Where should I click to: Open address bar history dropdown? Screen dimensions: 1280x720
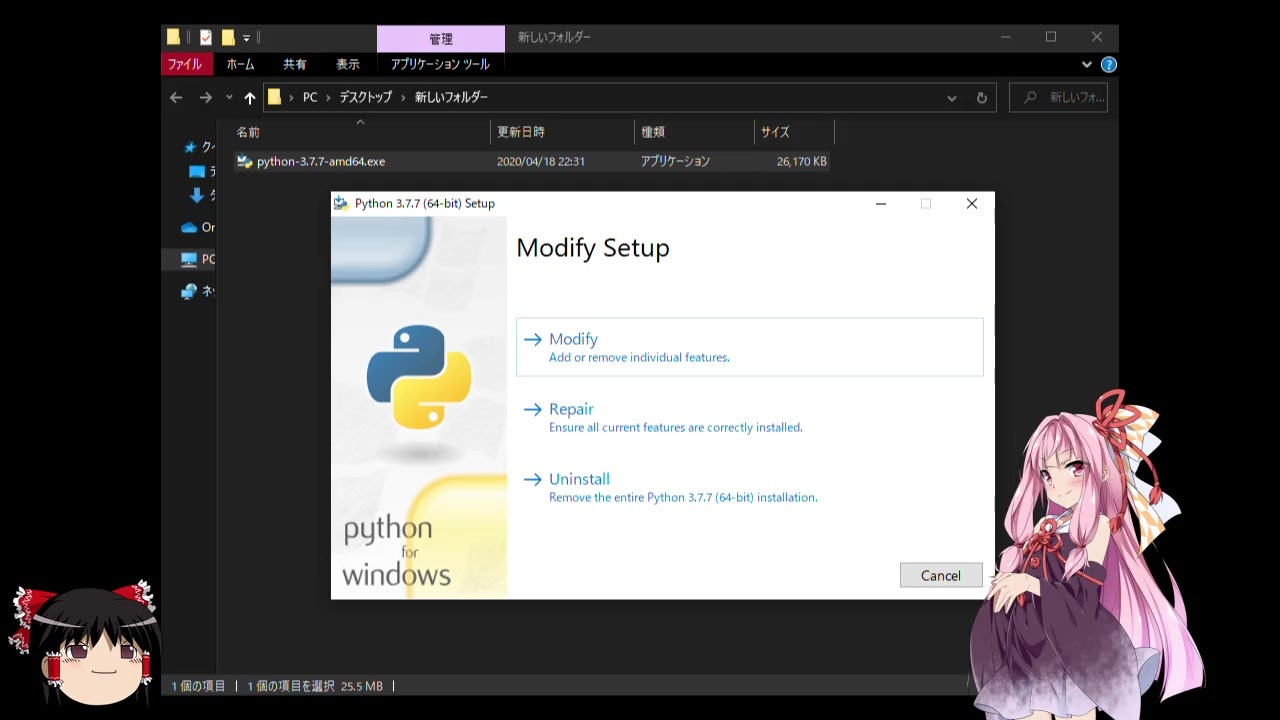tap(952, 97)
